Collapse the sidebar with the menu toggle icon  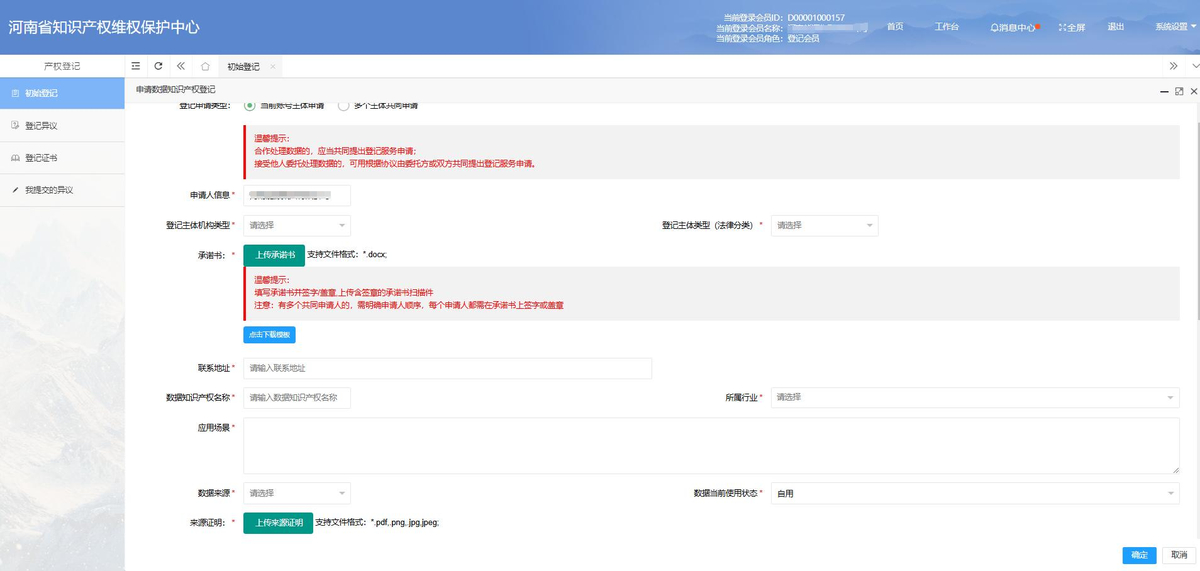pos(136,66)
